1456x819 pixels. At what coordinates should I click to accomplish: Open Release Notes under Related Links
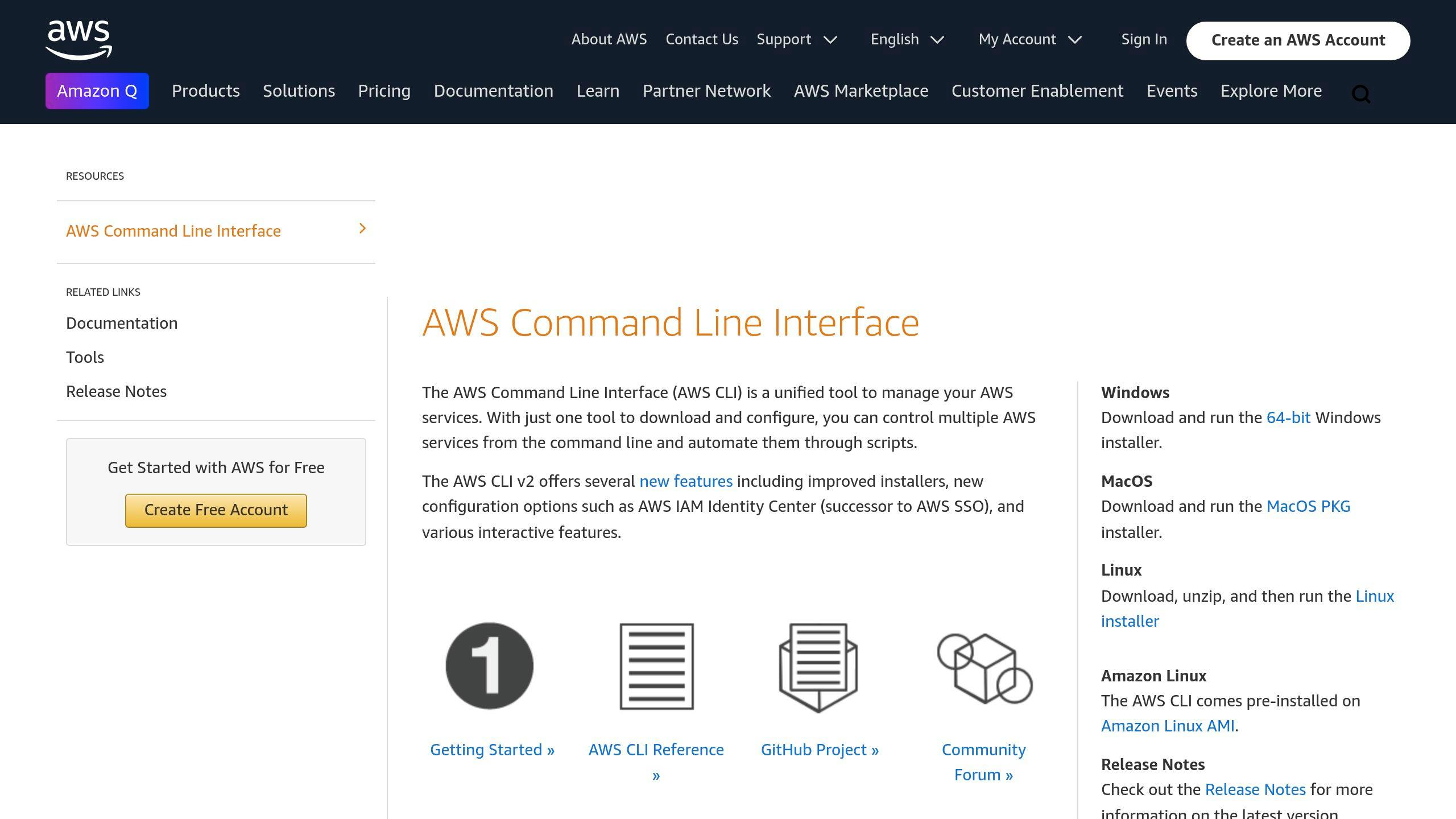coord(116,391)
